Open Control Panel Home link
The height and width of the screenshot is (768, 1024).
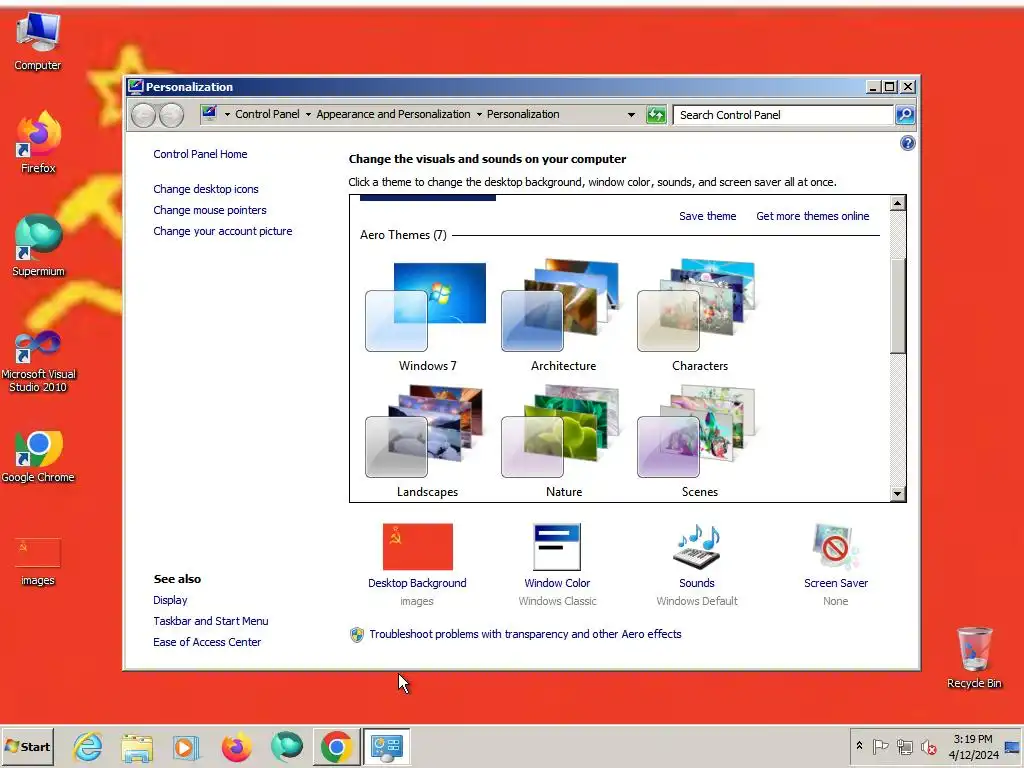pos(200,154)
